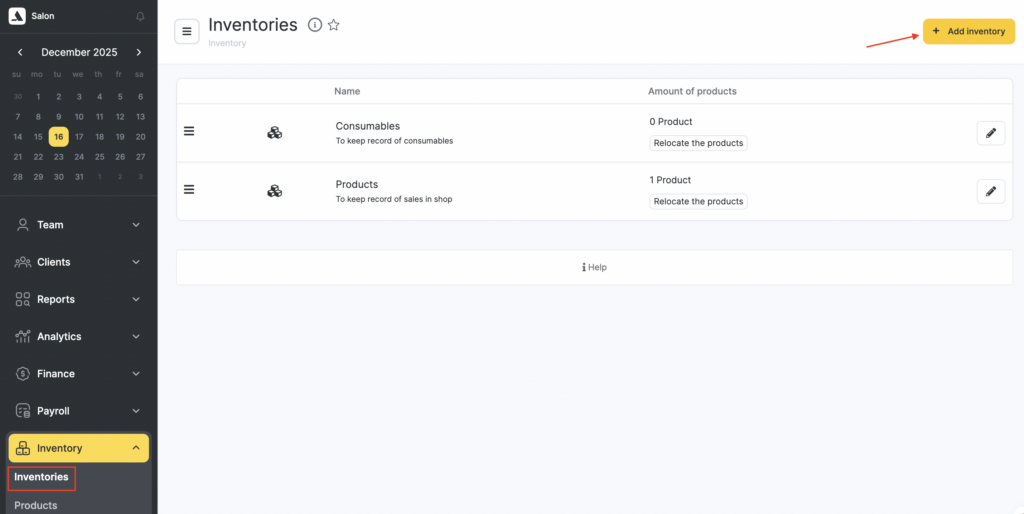
Task: Relocate the products for Consumables
Action: click(698, 143)
